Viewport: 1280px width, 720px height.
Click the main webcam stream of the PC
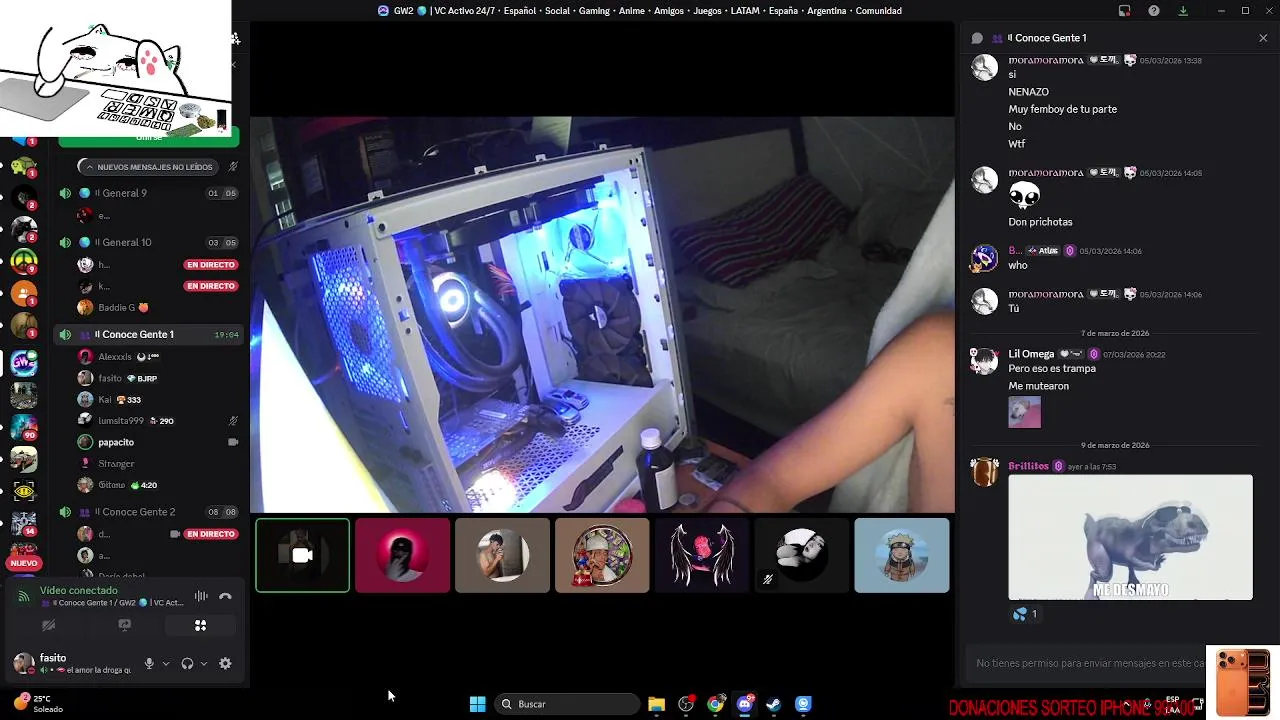click(x=602, y=315)
